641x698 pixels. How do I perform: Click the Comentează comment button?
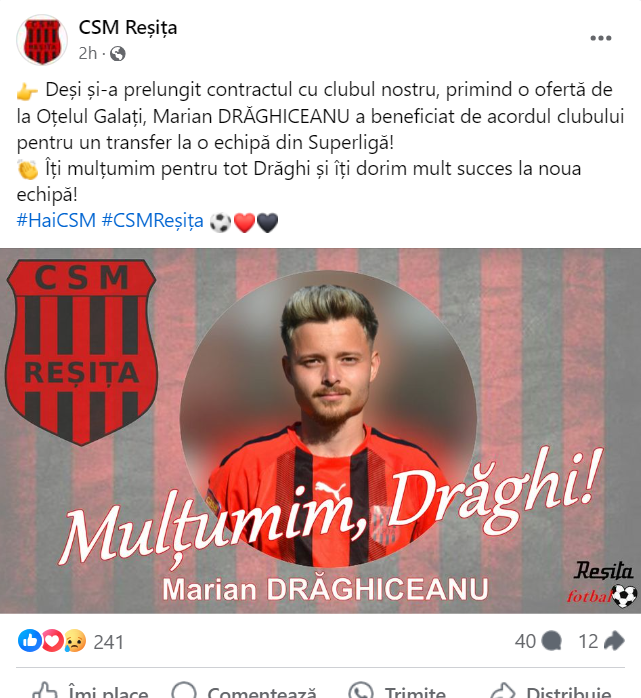pos(244,691)
